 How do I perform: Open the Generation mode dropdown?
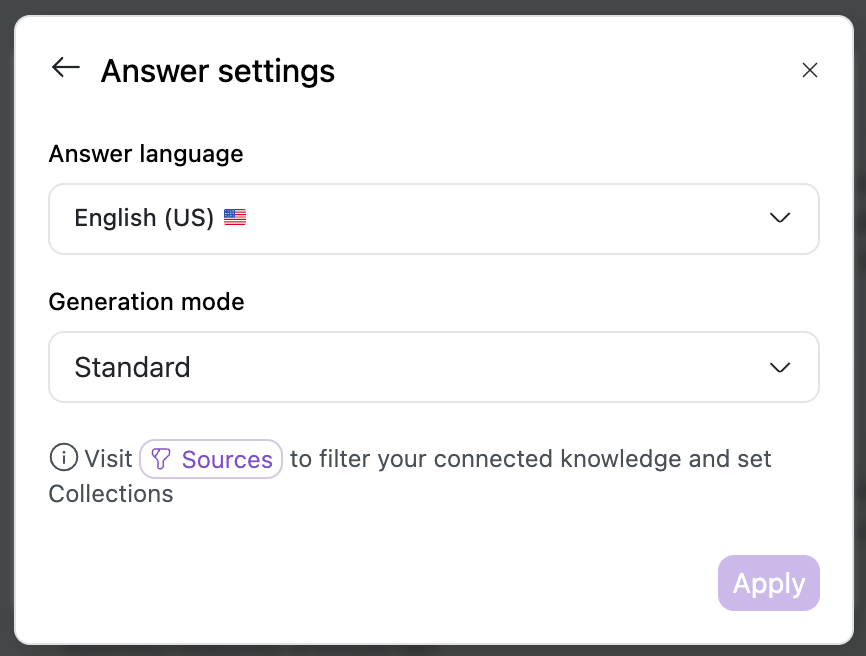[433, 367]
